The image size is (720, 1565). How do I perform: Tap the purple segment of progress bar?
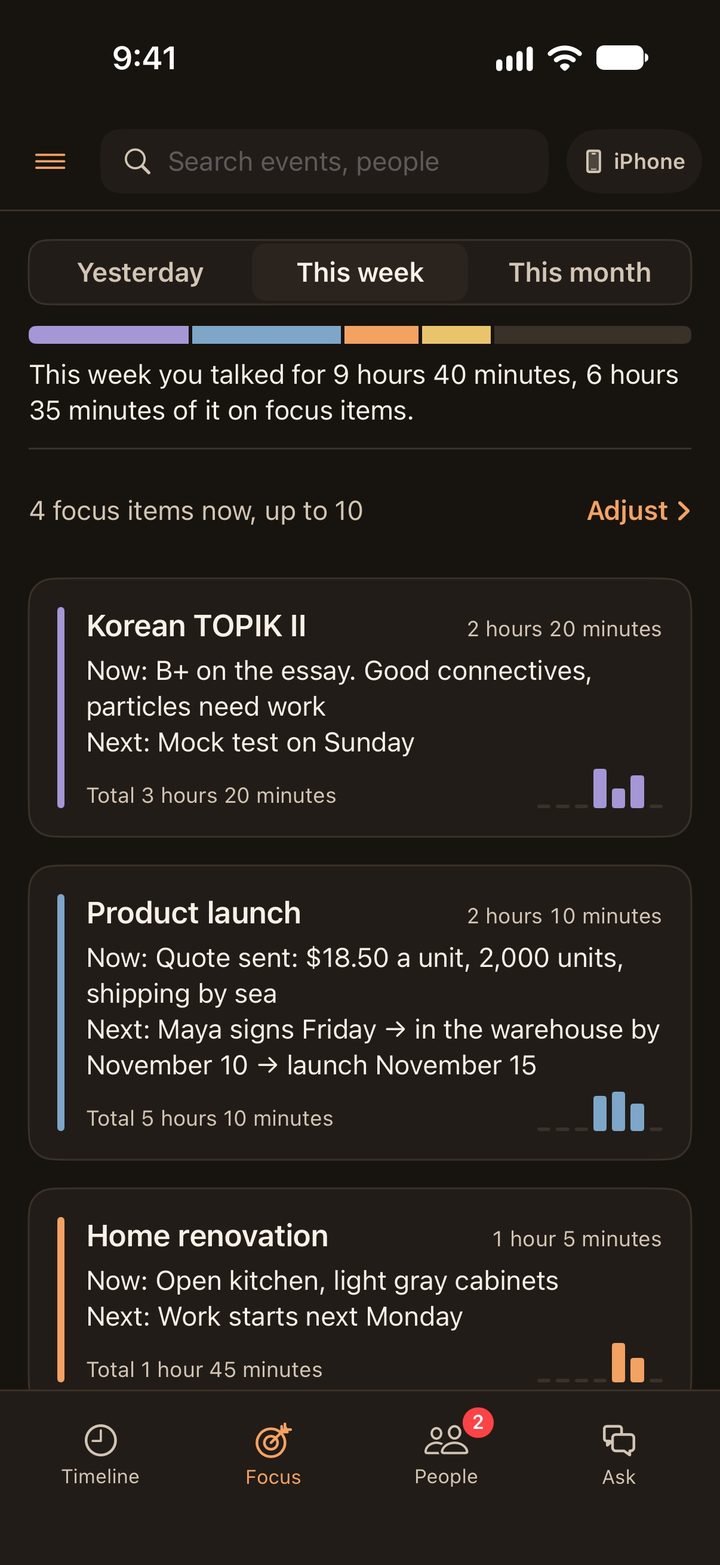(109, 335)
